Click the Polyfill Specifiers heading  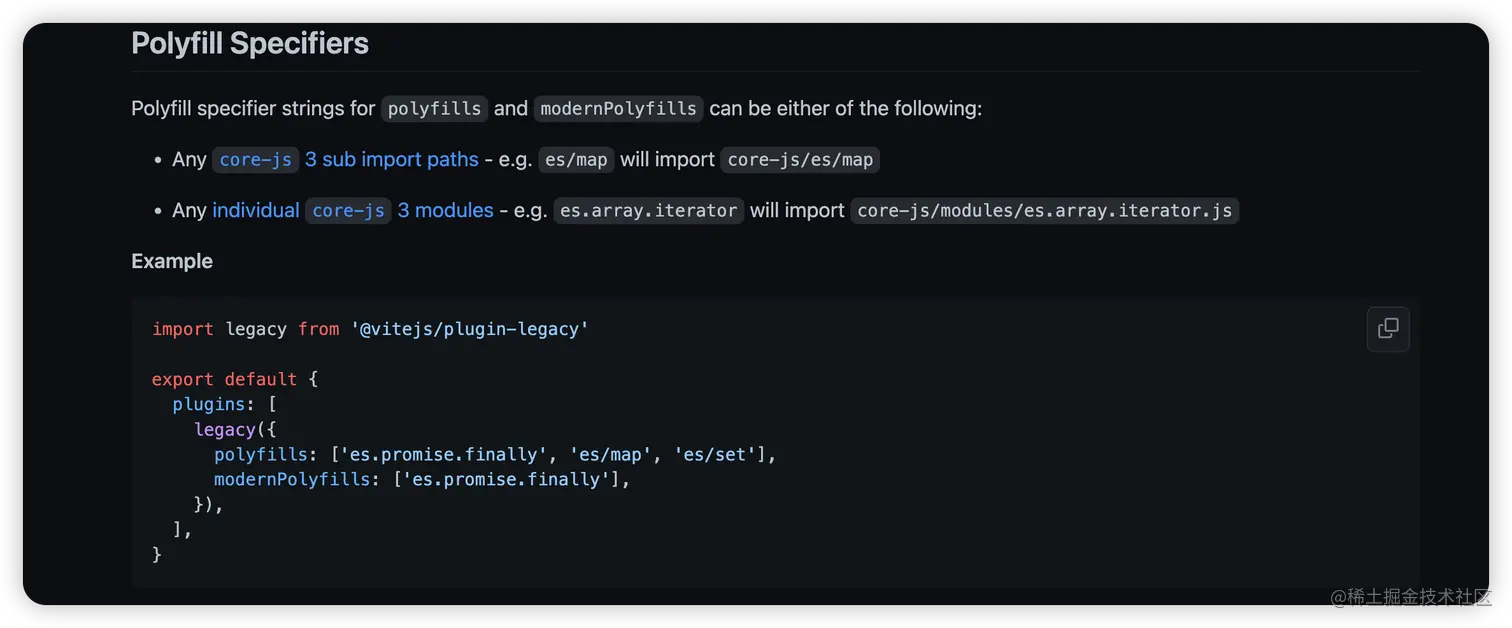(x=250, y=43)
